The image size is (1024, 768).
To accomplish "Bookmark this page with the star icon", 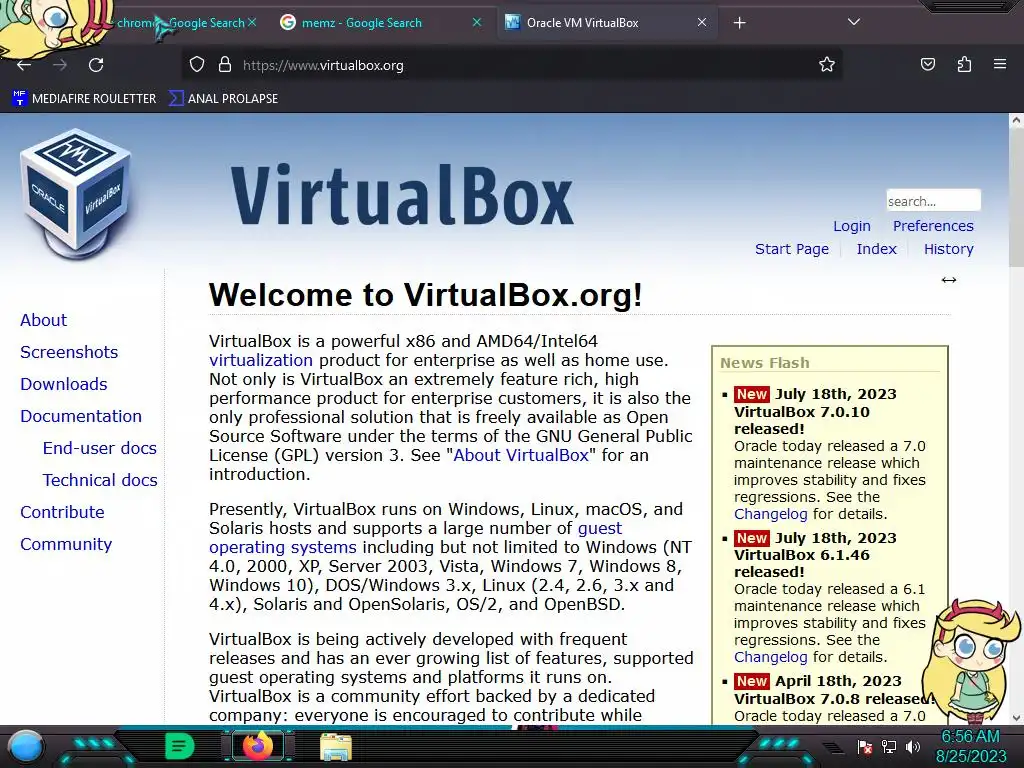I will click(827, 64).
